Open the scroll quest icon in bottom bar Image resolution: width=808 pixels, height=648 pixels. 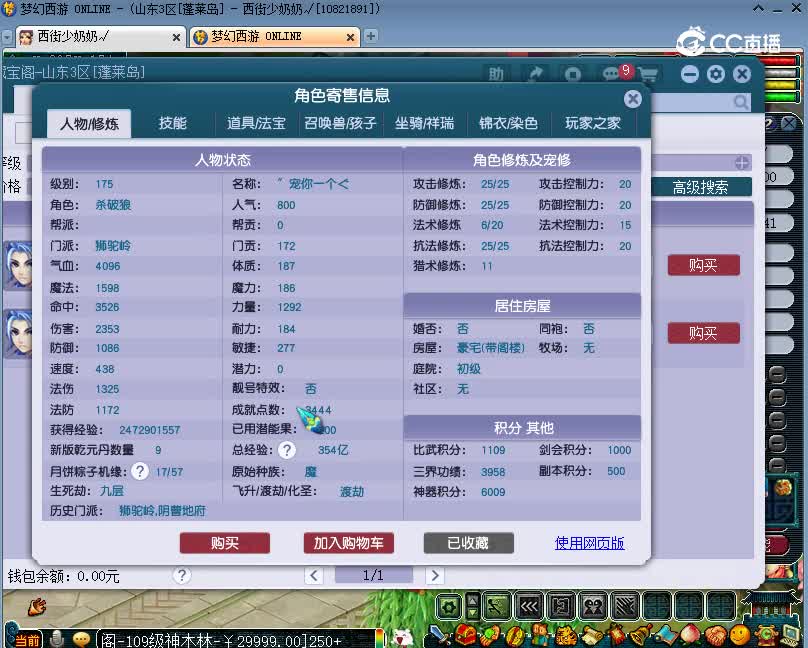pos(591,636)
